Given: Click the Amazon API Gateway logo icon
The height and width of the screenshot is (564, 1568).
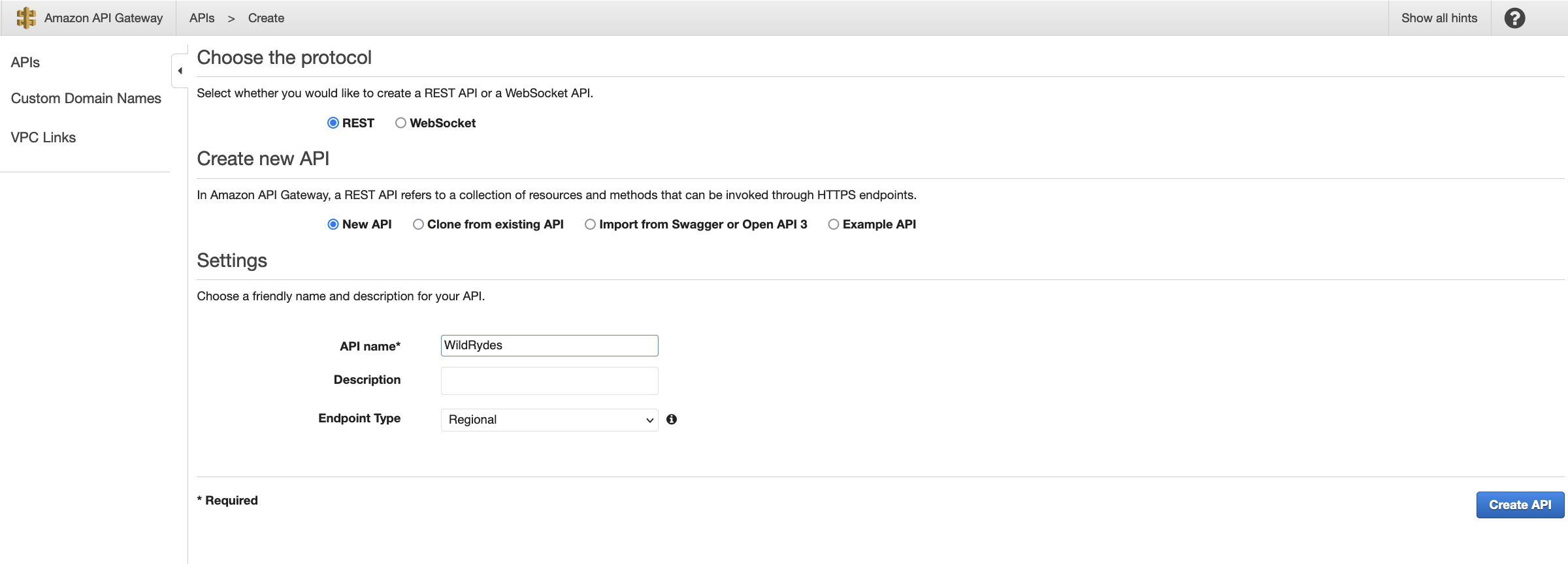Looking at the screenshot, I should tap(26, 18).
